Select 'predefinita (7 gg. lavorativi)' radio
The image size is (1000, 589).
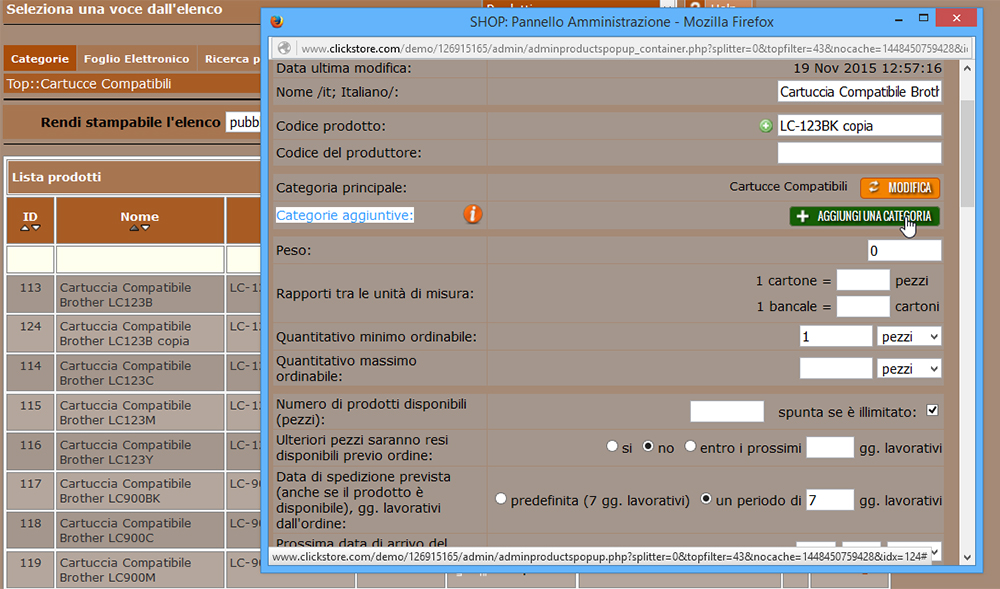501,499
